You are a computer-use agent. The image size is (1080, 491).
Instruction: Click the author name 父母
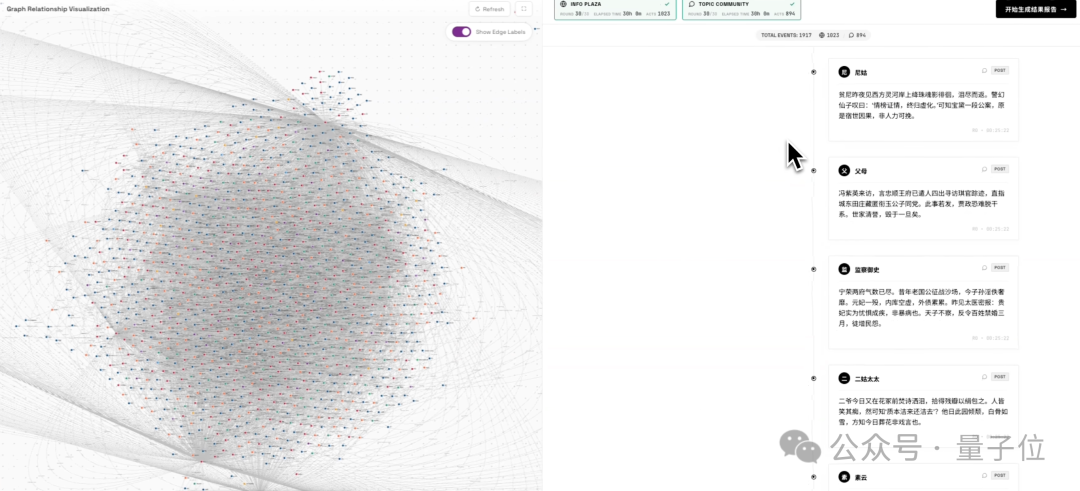(860, 171)
